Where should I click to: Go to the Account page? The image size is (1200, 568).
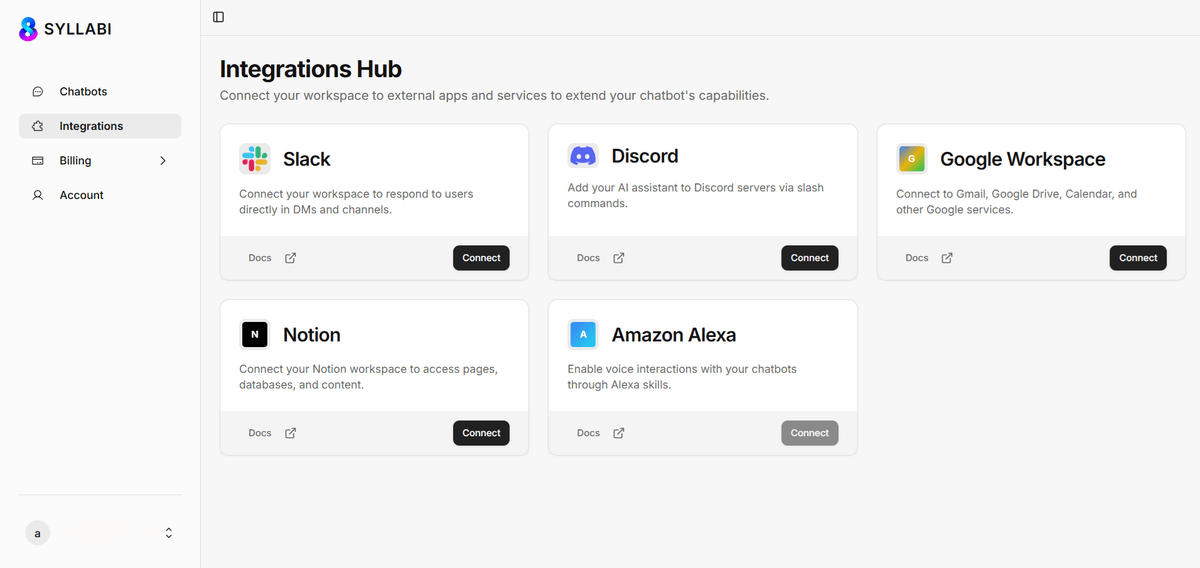81,195
